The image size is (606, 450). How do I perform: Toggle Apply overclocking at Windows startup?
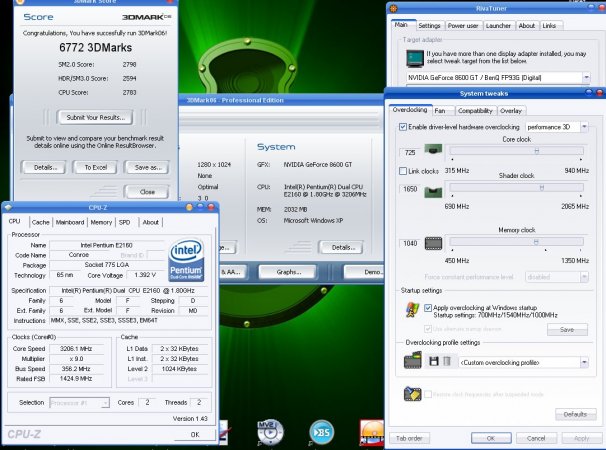click(x=428, y=308)
